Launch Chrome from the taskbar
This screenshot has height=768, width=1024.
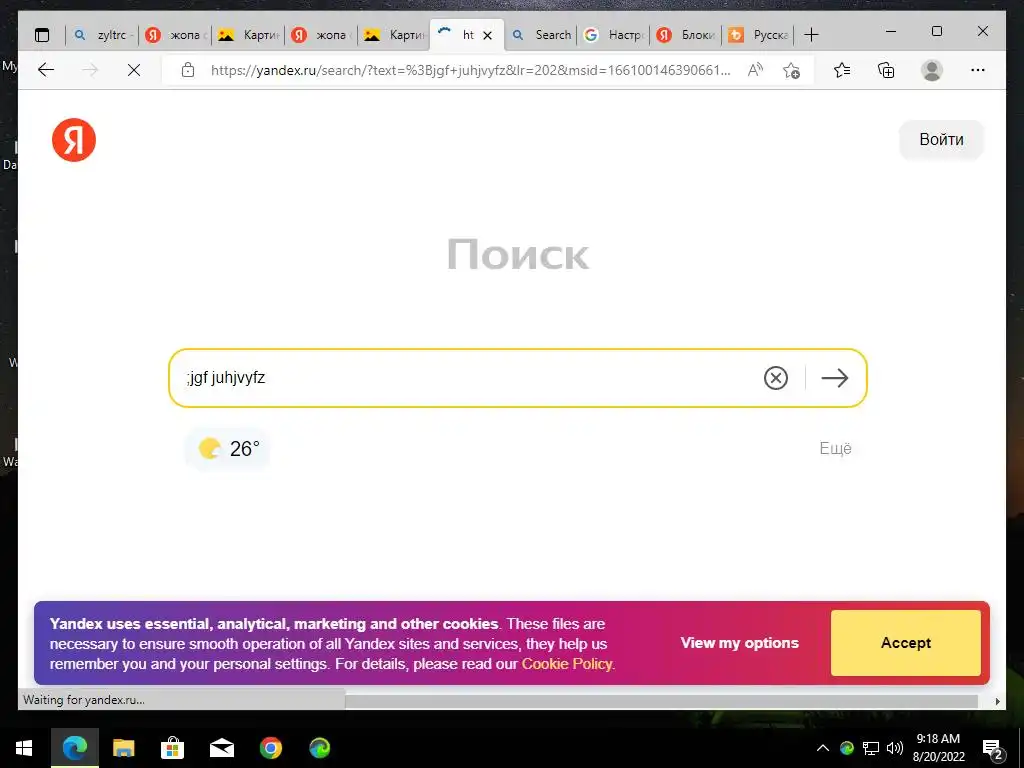coord(270,748)
